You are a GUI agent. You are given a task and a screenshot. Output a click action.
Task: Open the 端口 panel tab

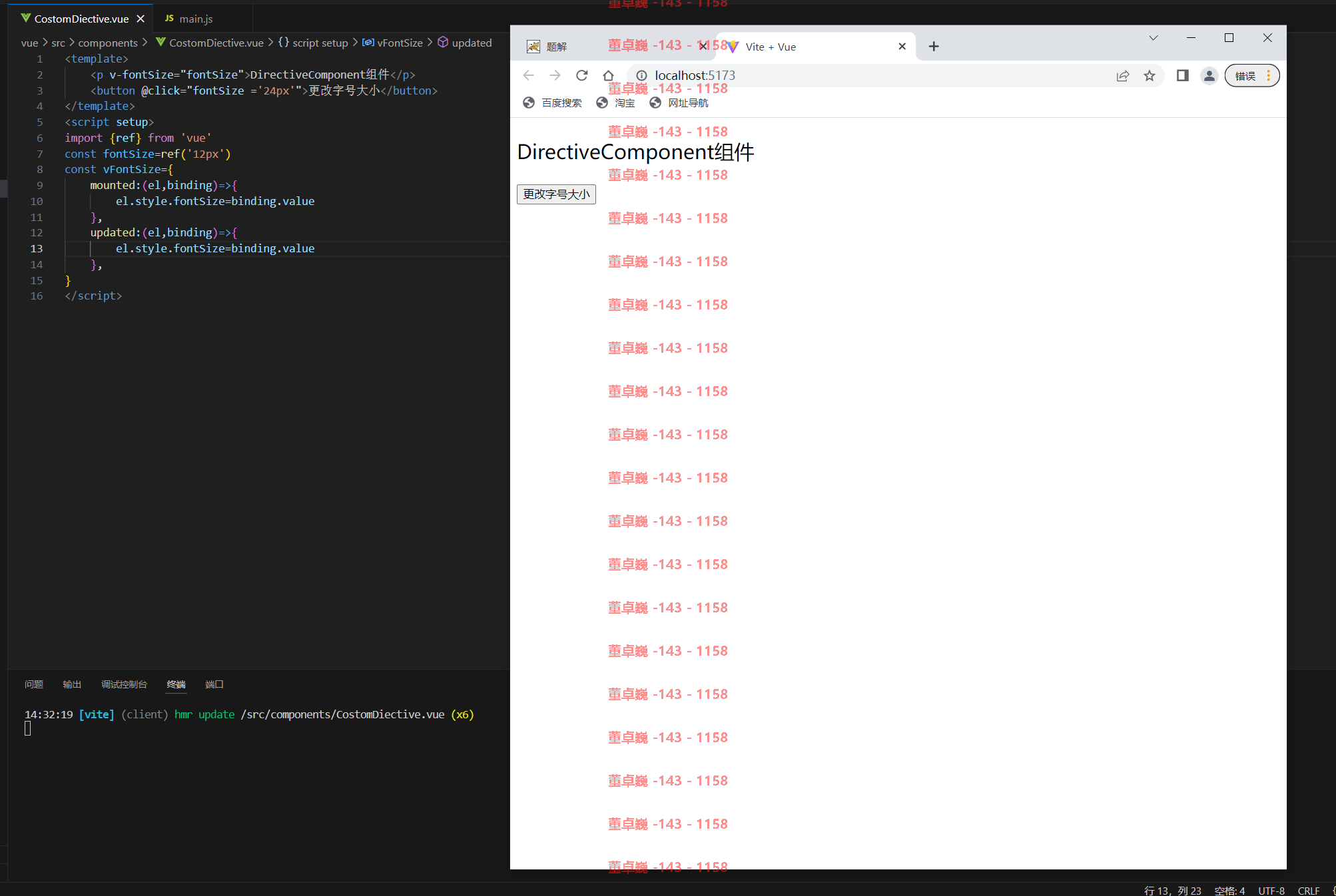pyautogui.click(x=214, y=684)
